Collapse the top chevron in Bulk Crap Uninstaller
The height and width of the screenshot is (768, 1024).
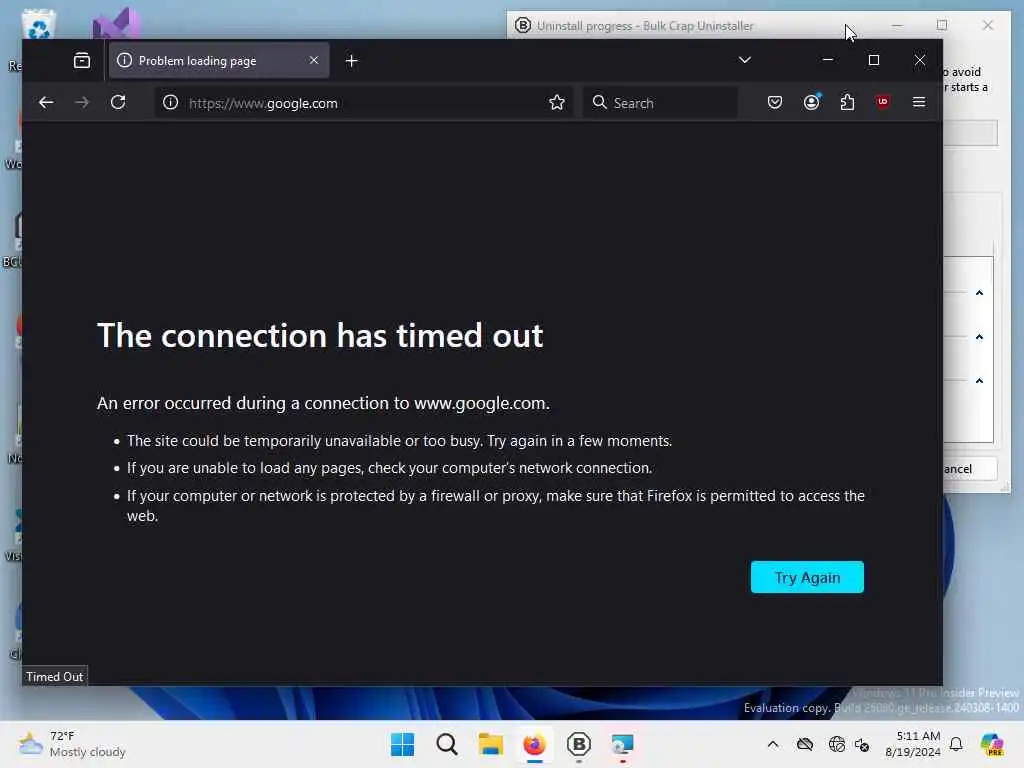point(979,293)
